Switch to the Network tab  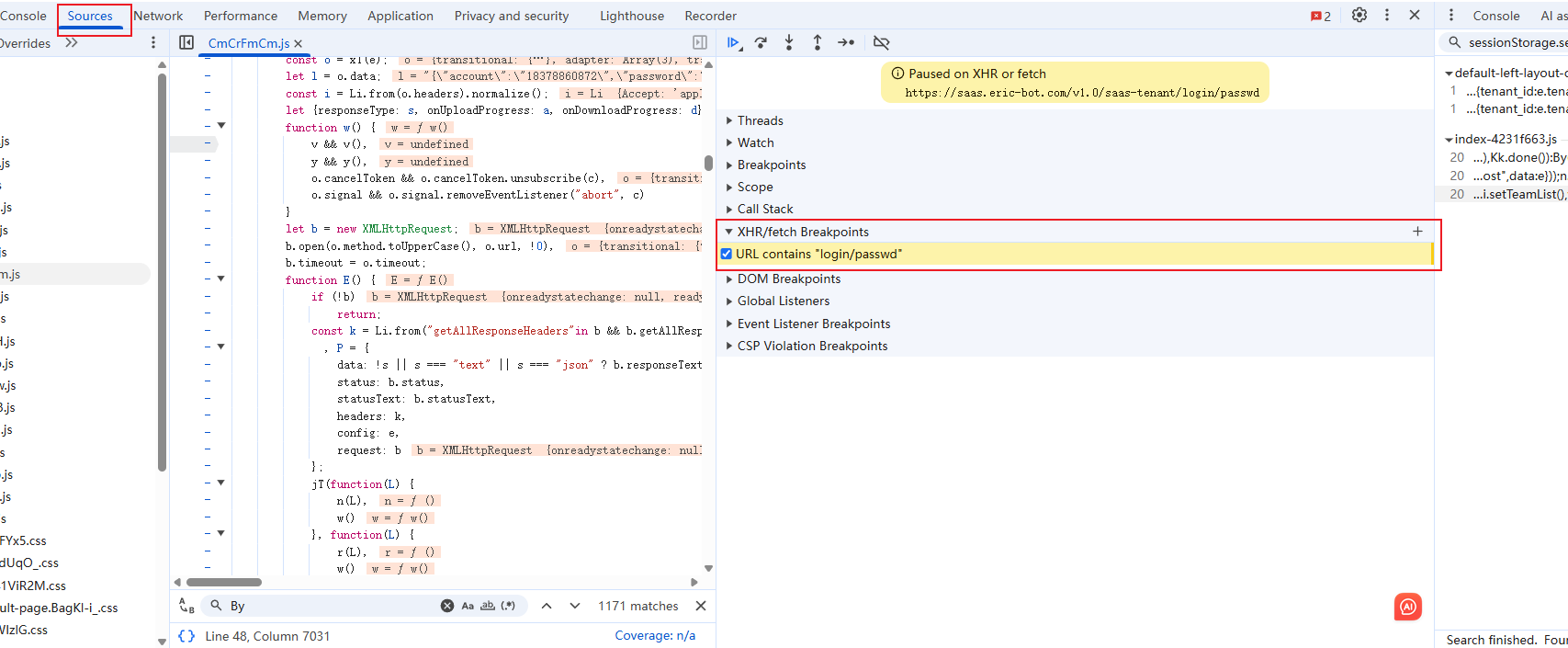[158, 16]
